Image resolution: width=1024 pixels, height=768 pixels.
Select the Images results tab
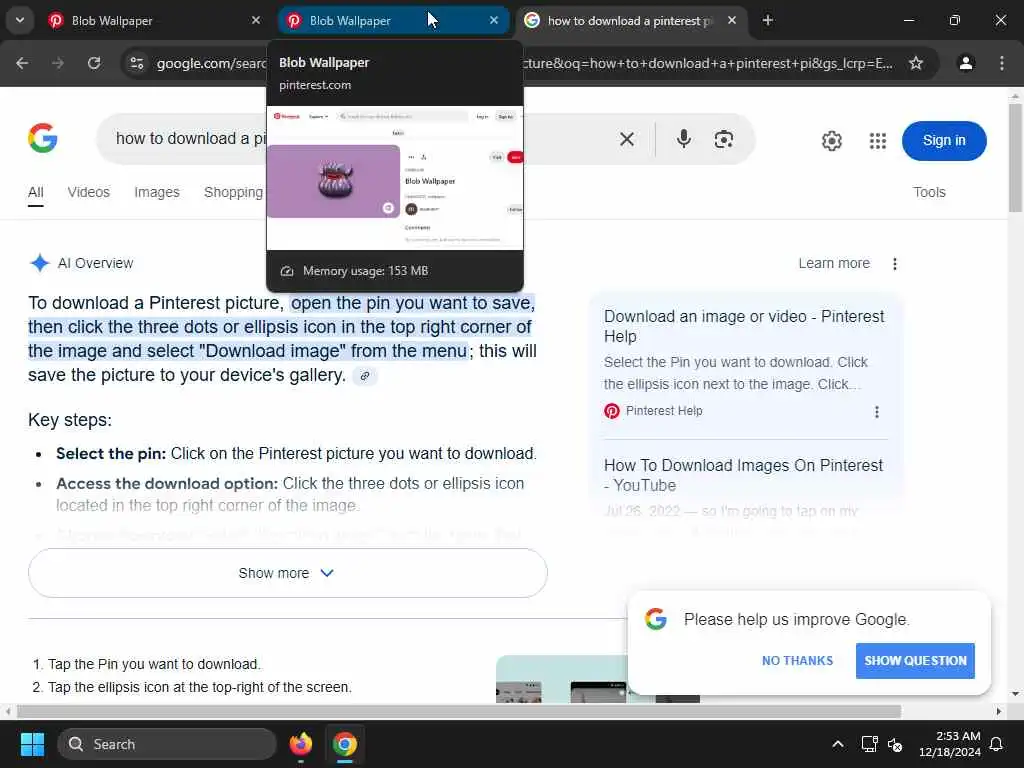(x=157, y=192)
